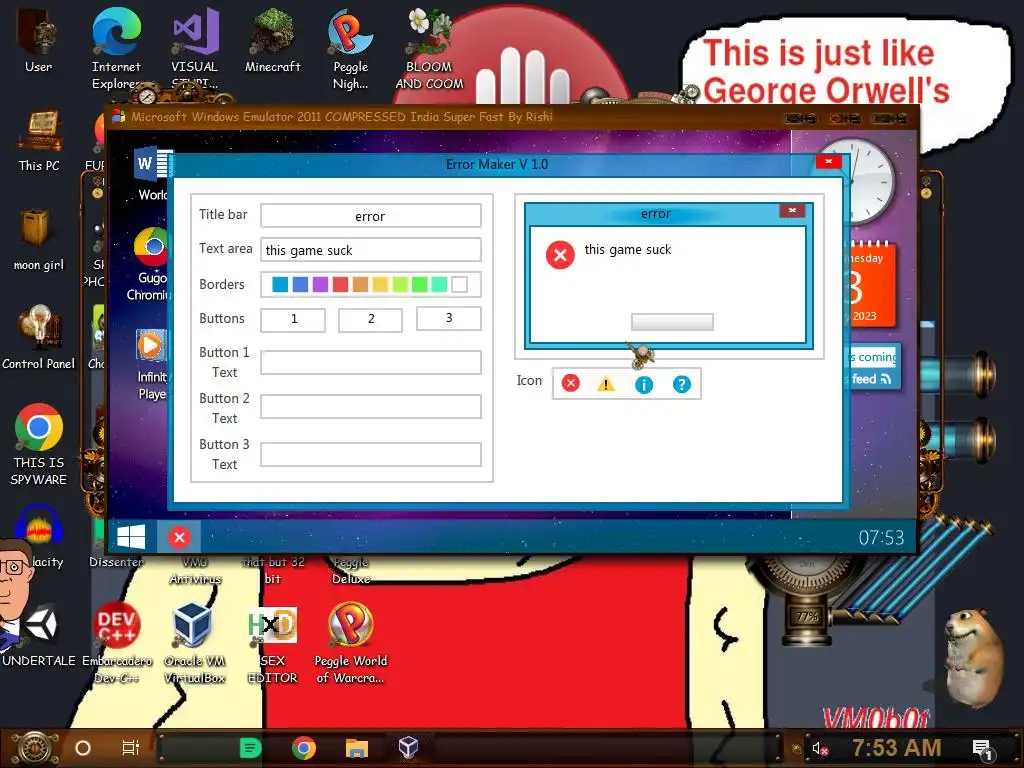Pick the purple border color swatch

[320, 285]
